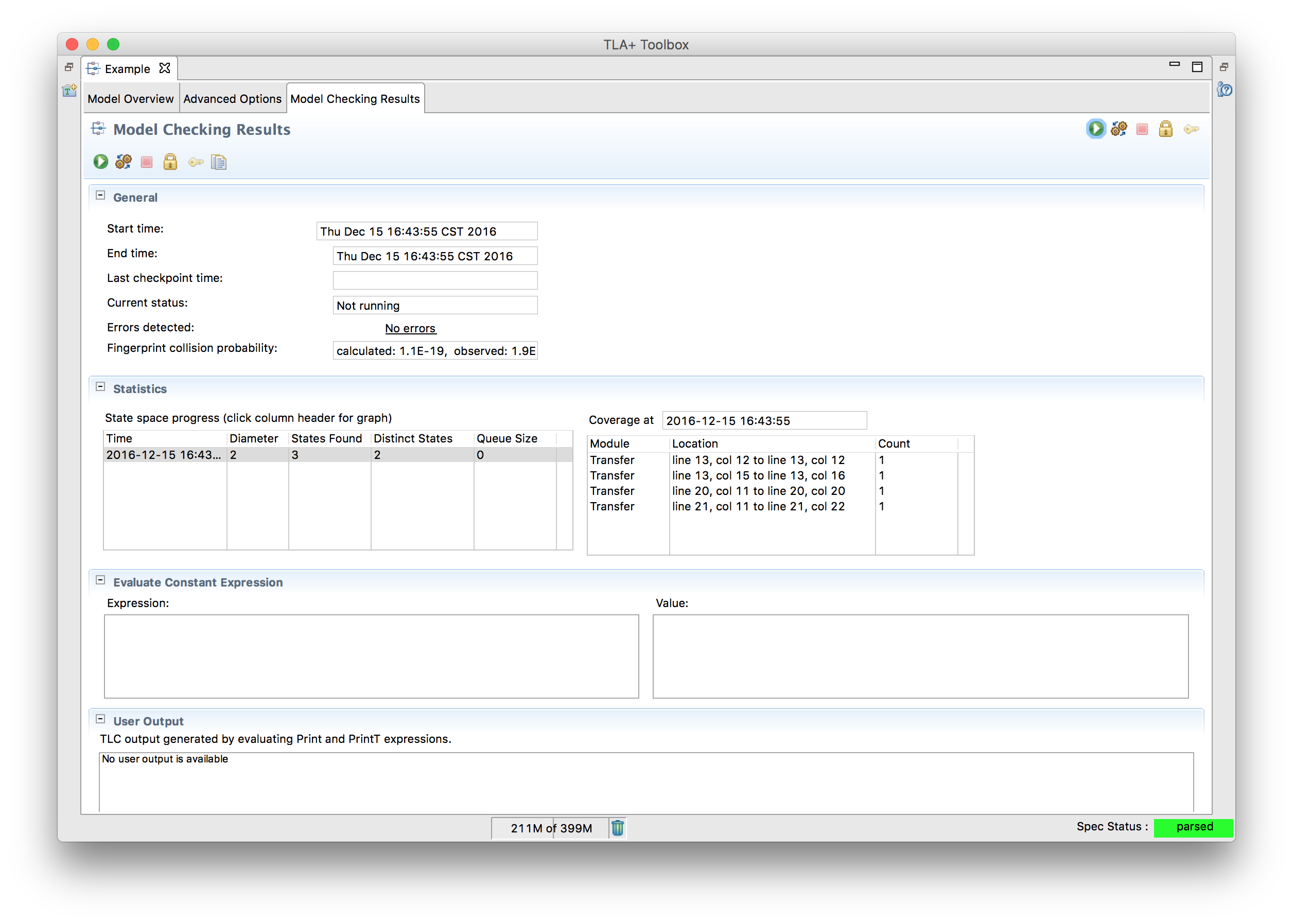This screenshot has width=1293, height=924.
Task: Close the Example editor tab
Action: coord(165,68)
